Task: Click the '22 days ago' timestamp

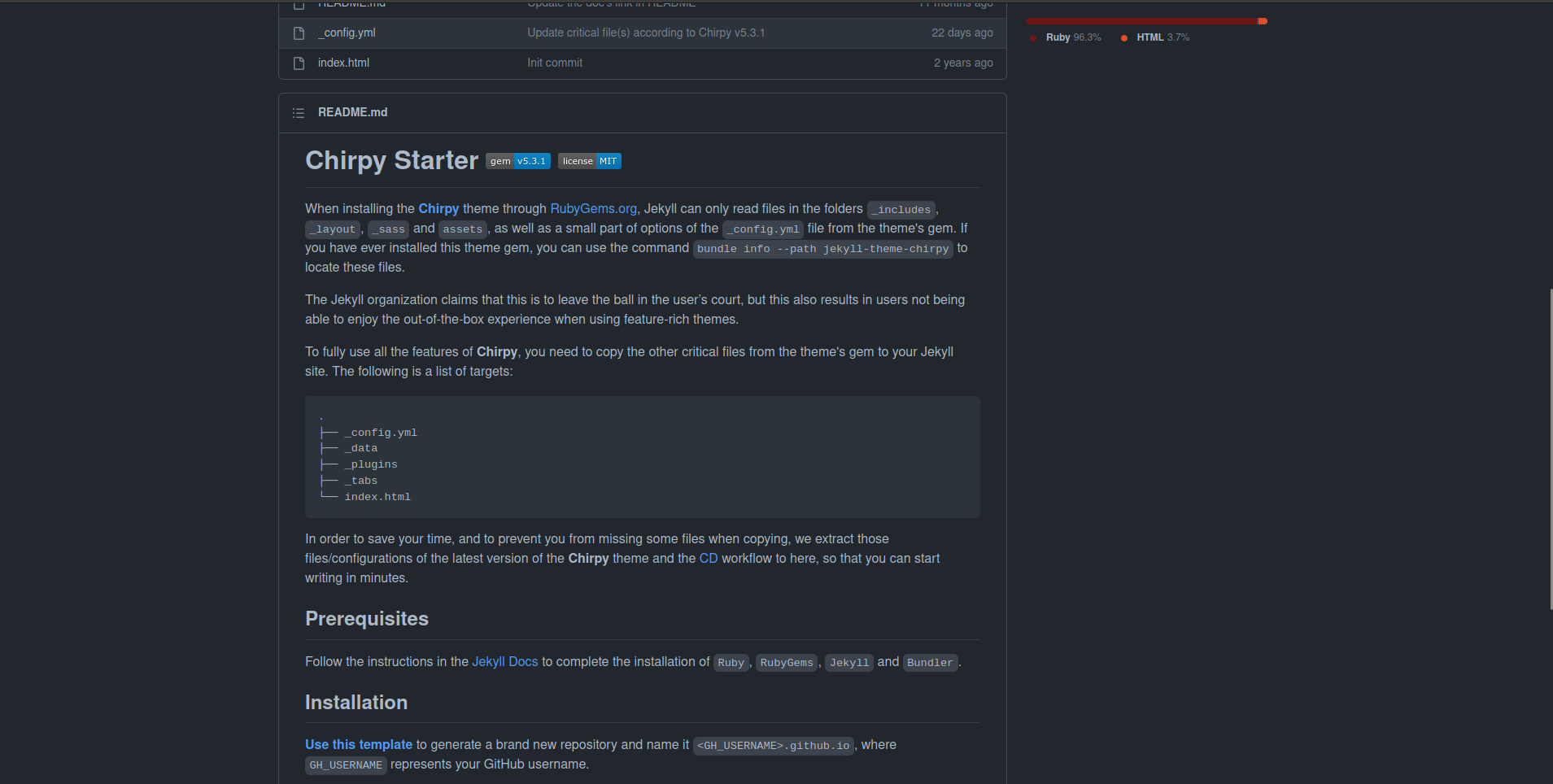Action: click(x=962, y=33)
